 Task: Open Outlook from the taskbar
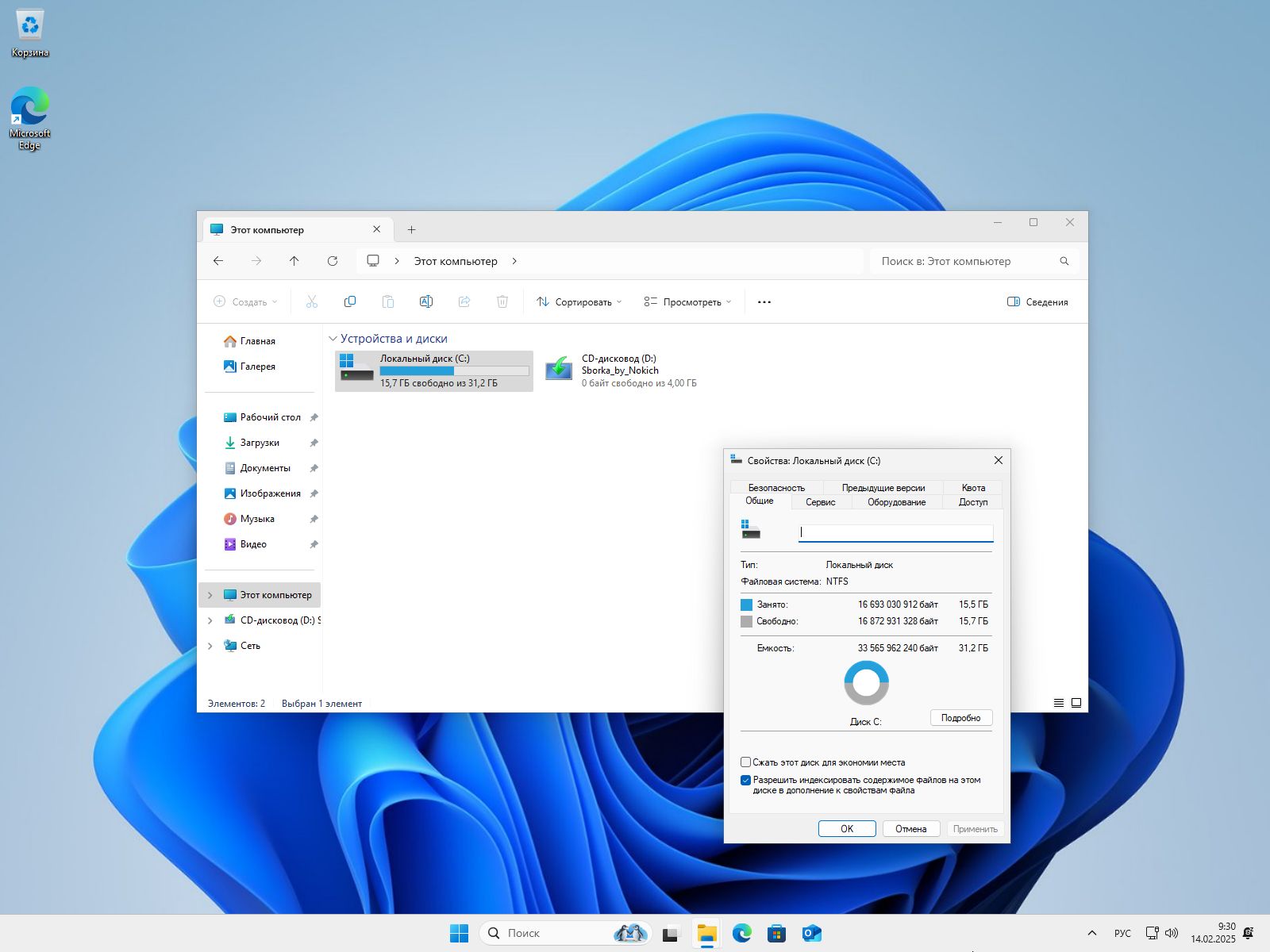point(810,933)
